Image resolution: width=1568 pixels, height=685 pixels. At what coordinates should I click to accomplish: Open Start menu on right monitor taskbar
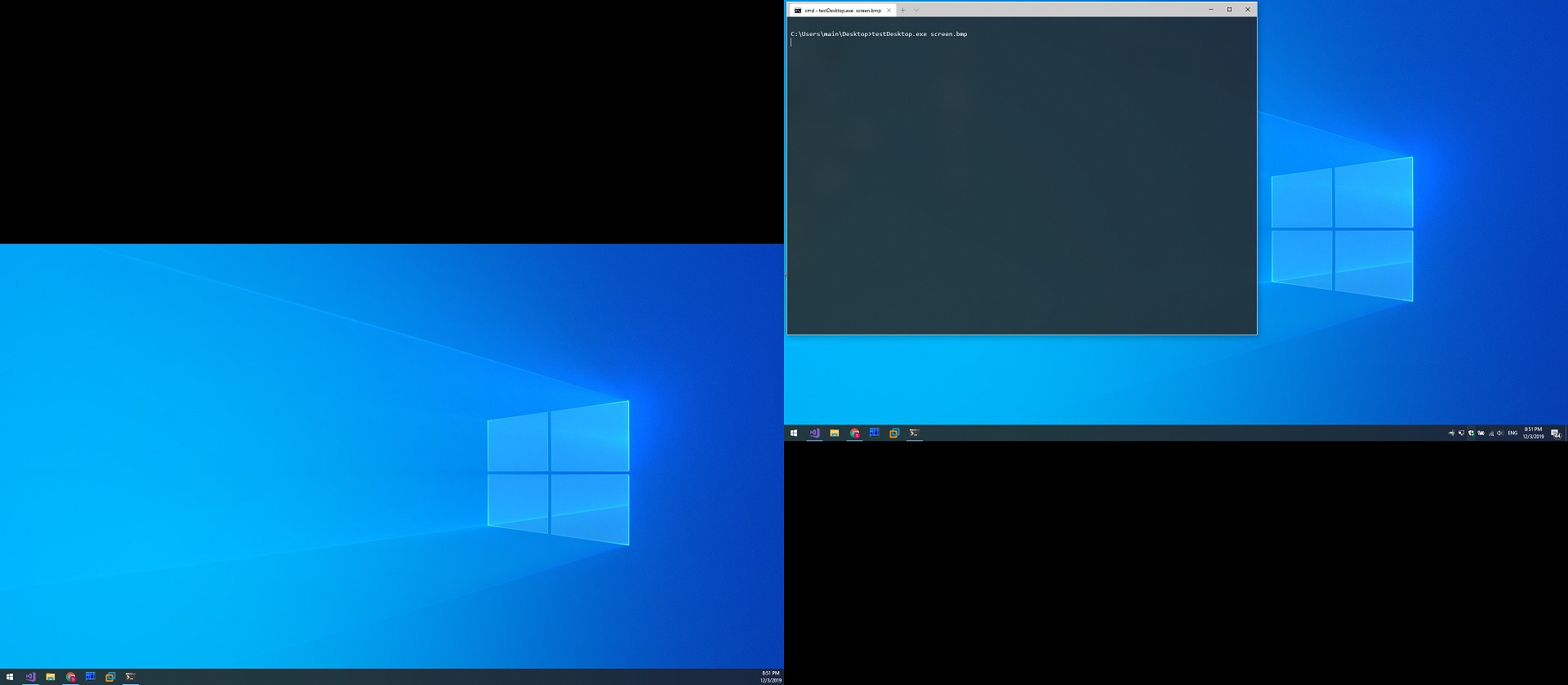click(x=793, y=434)
